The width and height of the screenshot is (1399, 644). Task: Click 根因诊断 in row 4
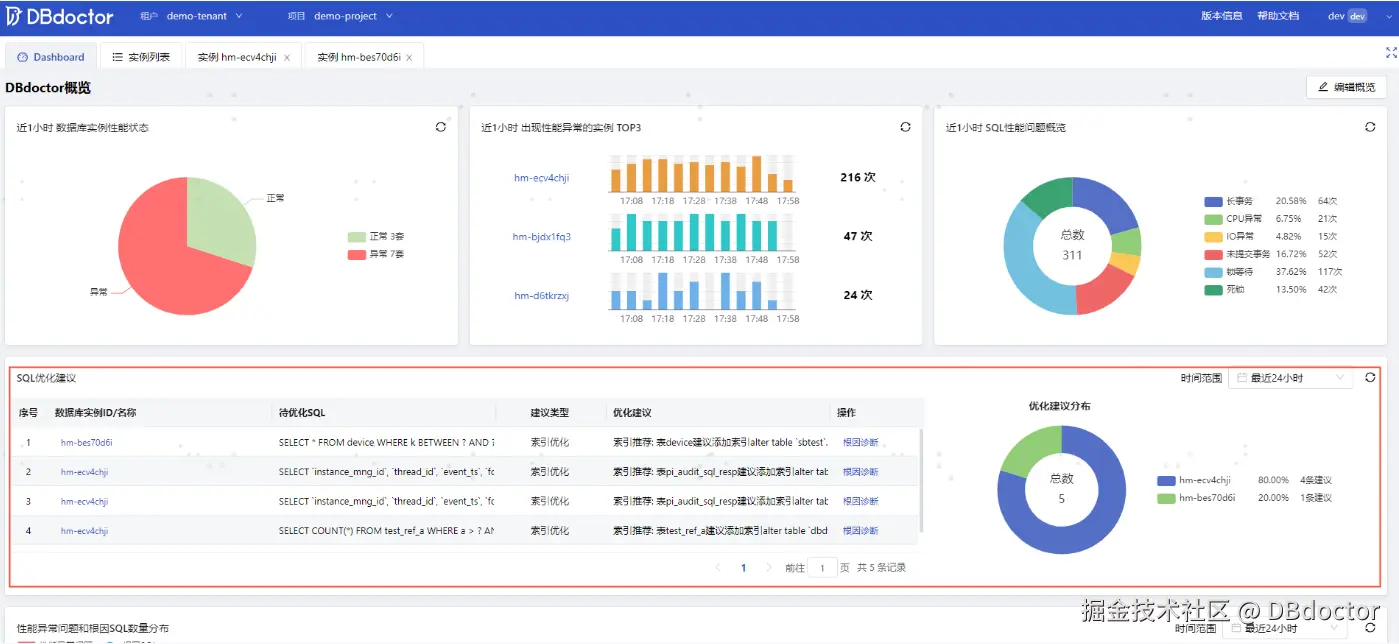[860, 531]
